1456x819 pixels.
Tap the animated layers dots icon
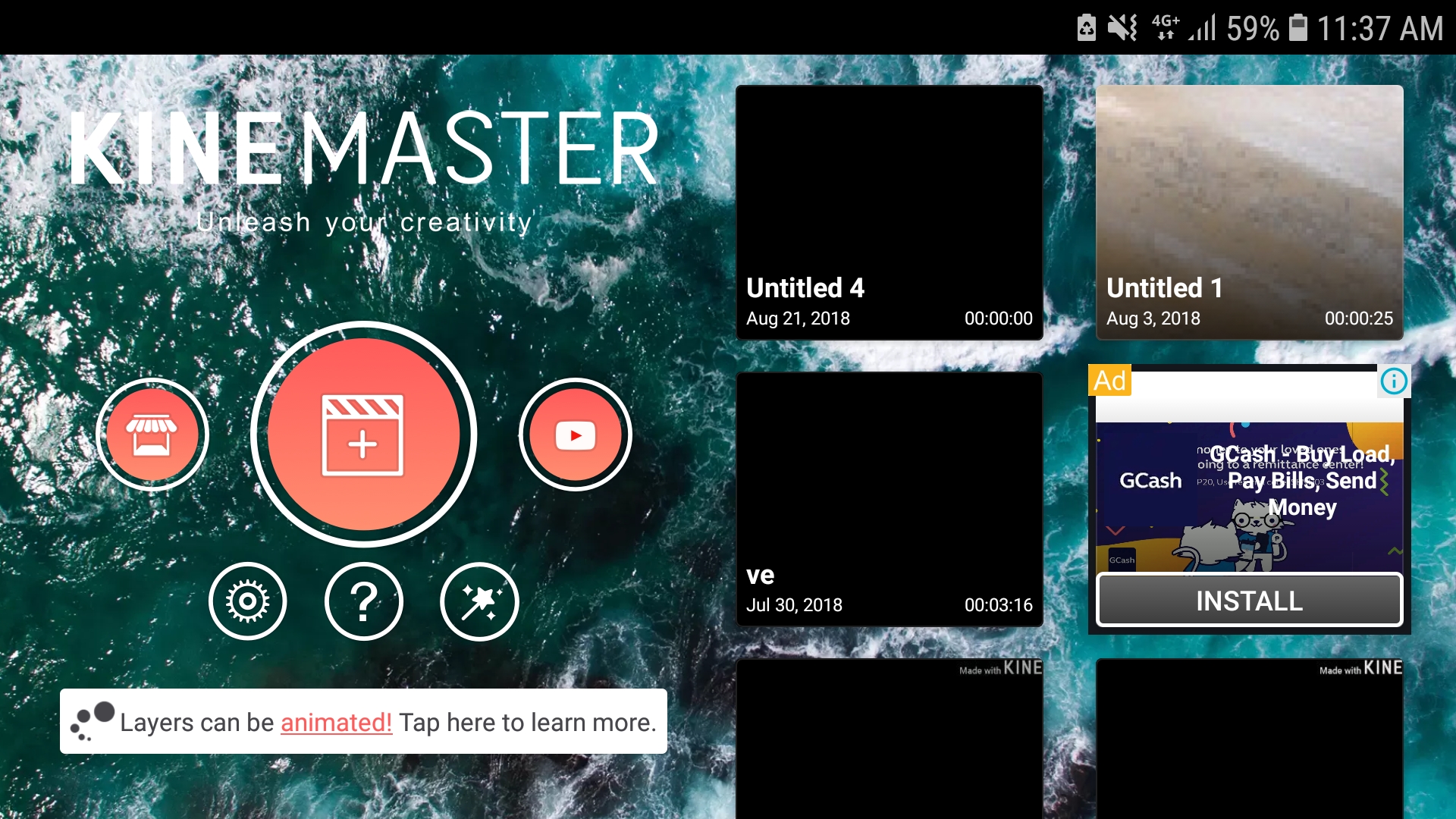[x=92, y=721]
